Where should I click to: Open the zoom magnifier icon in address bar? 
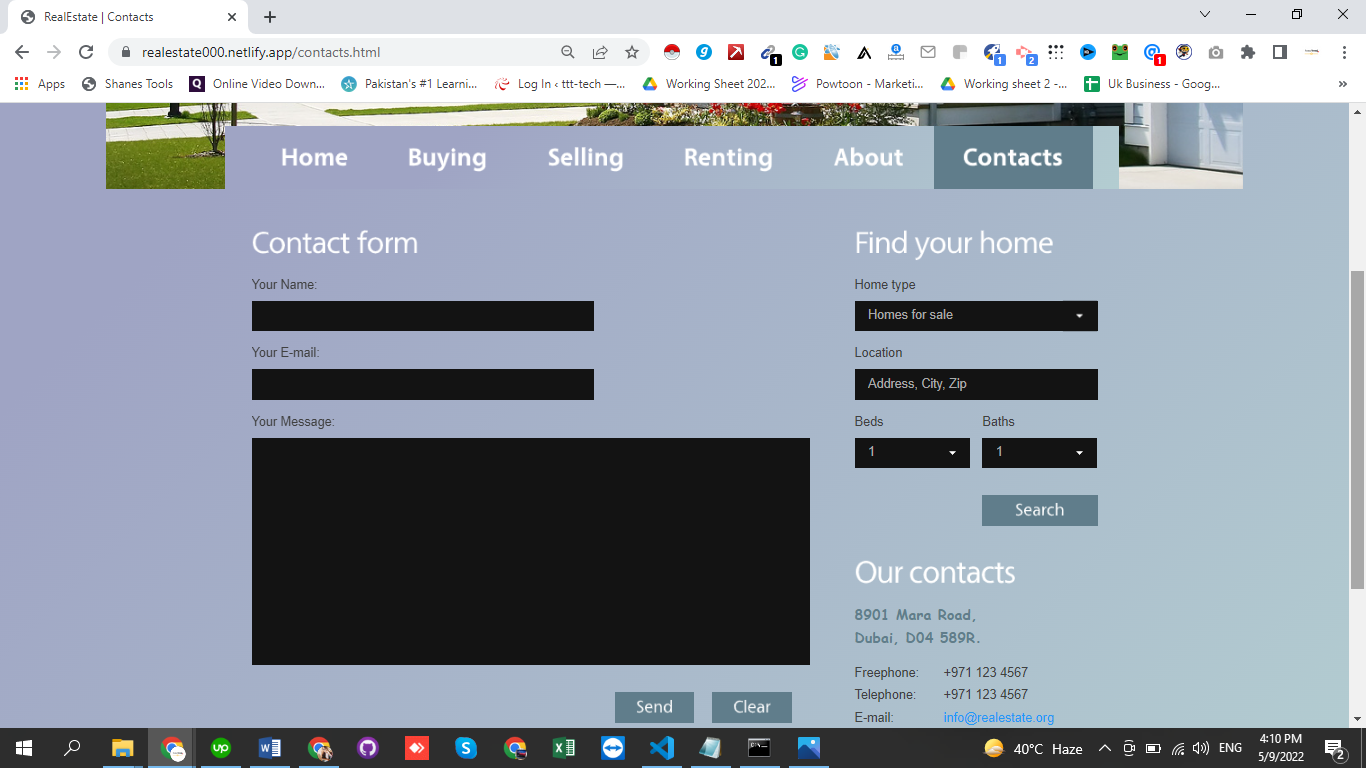(567, 52)
